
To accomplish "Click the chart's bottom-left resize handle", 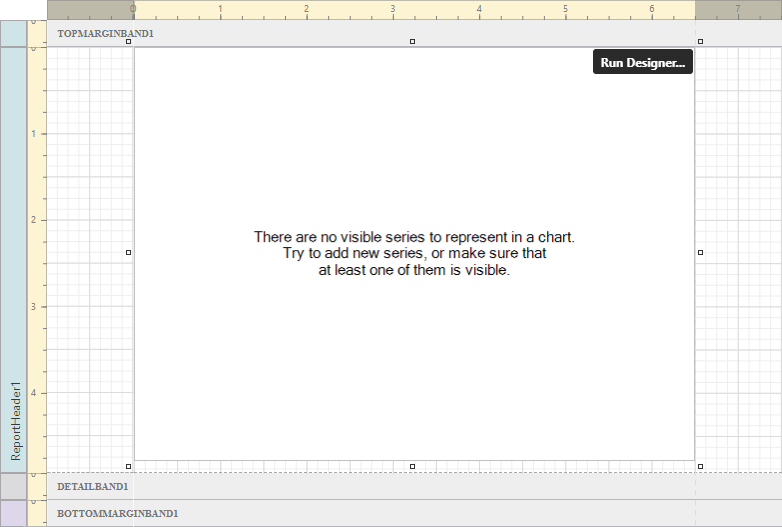I will pyautogui.click(x=128, y=466).
